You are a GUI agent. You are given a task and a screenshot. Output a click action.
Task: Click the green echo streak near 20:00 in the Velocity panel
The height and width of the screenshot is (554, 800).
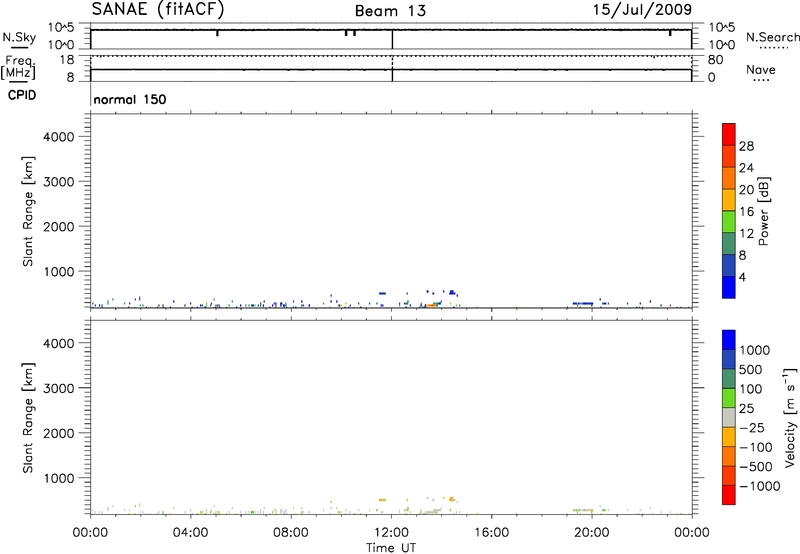(x=583, y=510)
